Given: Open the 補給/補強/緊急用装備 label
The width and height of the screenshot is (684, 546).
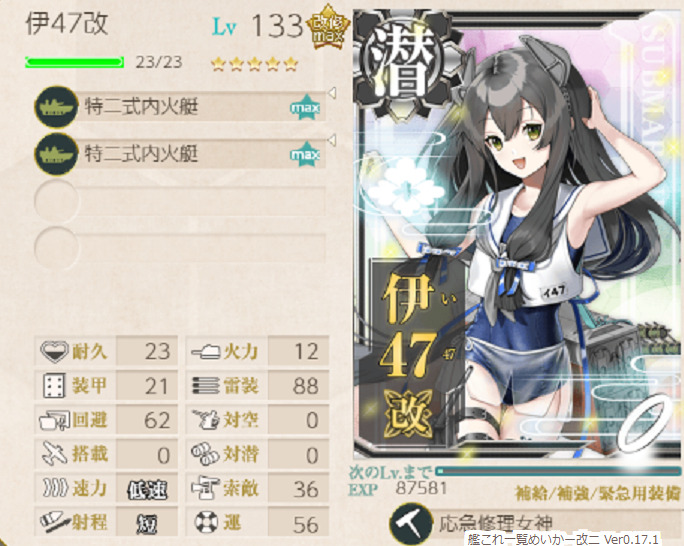Looking at the screenshot, I should pos(598,493).
